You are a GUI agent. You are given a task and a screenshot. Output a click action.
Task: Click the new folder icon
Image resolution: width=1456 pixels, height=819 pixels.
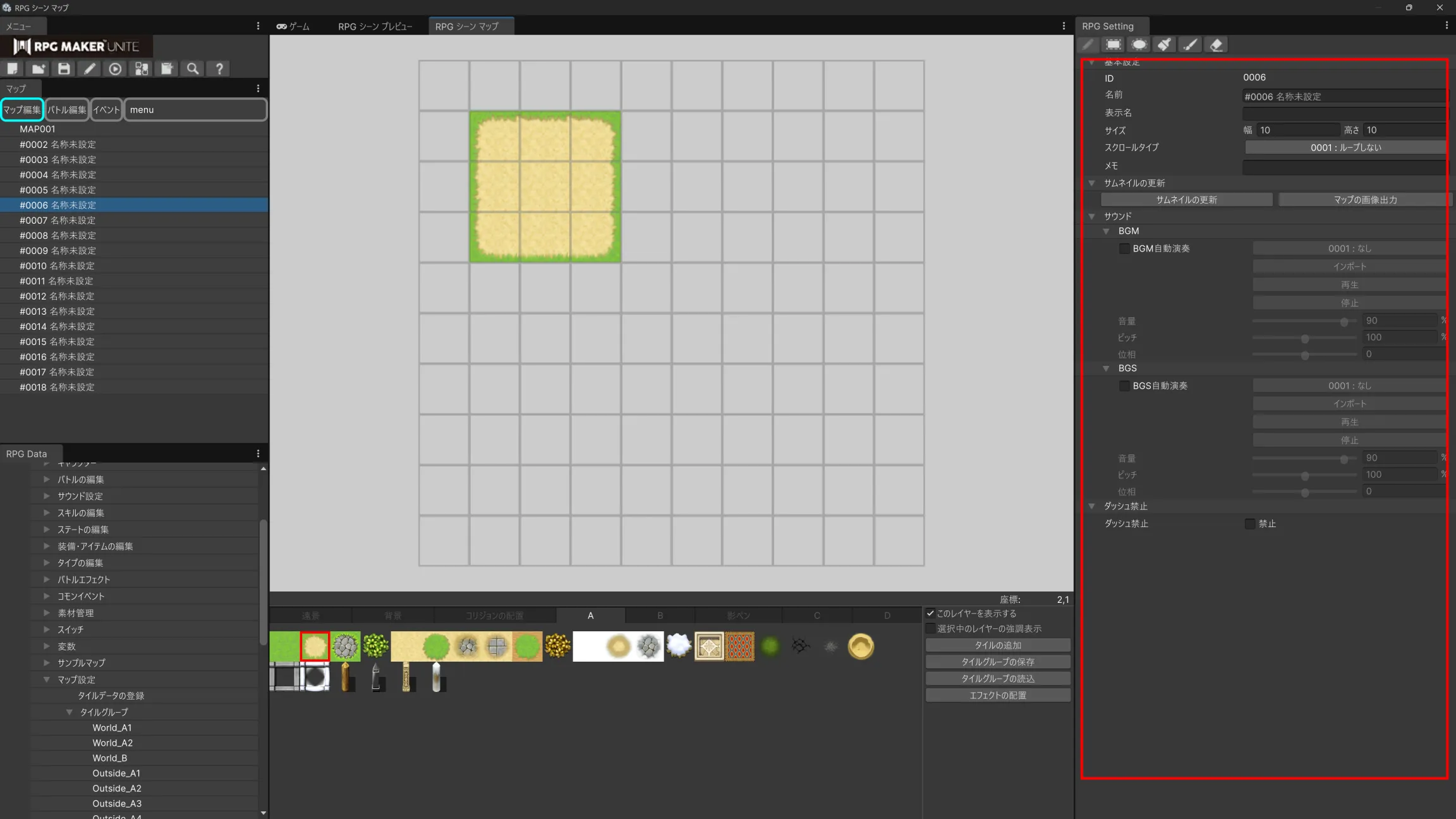click(x=38, y=68)
